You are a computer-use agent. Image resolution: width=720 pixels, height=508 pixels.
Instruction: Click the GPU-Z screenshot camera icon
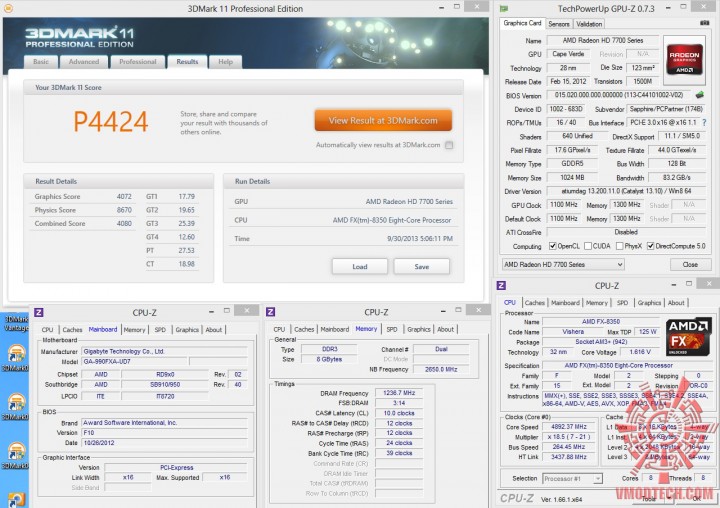pyautogui.click(x=704, y=23)
